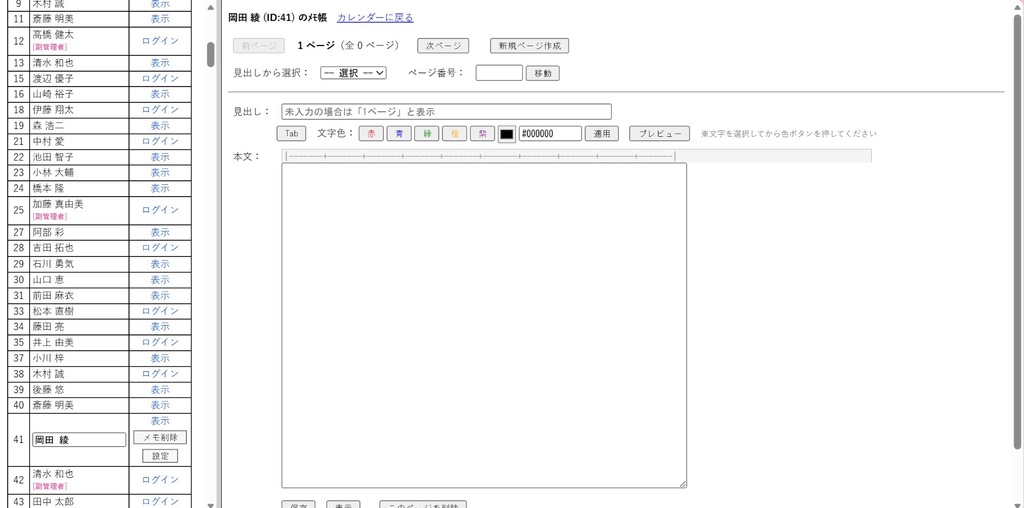The width and height of the screenshot is (1024, 508).
Task: Click 表示 for 阿部 彩
Action: [x=160, y=232]
